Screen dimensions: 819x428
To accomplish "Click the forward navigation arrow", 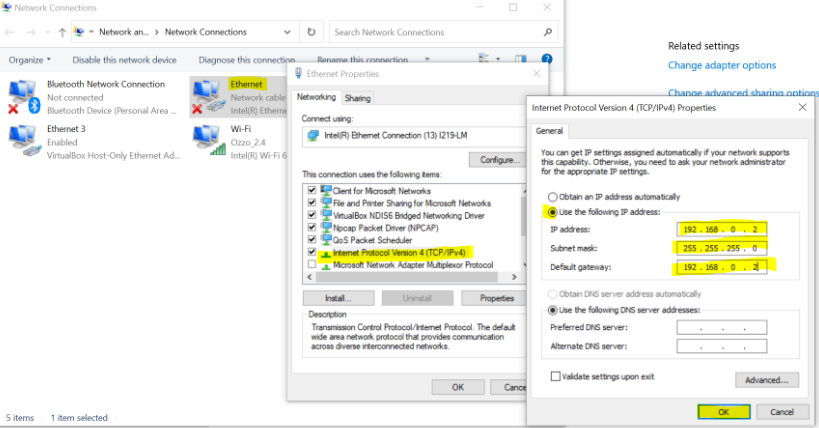I will (x=31, y=32).
